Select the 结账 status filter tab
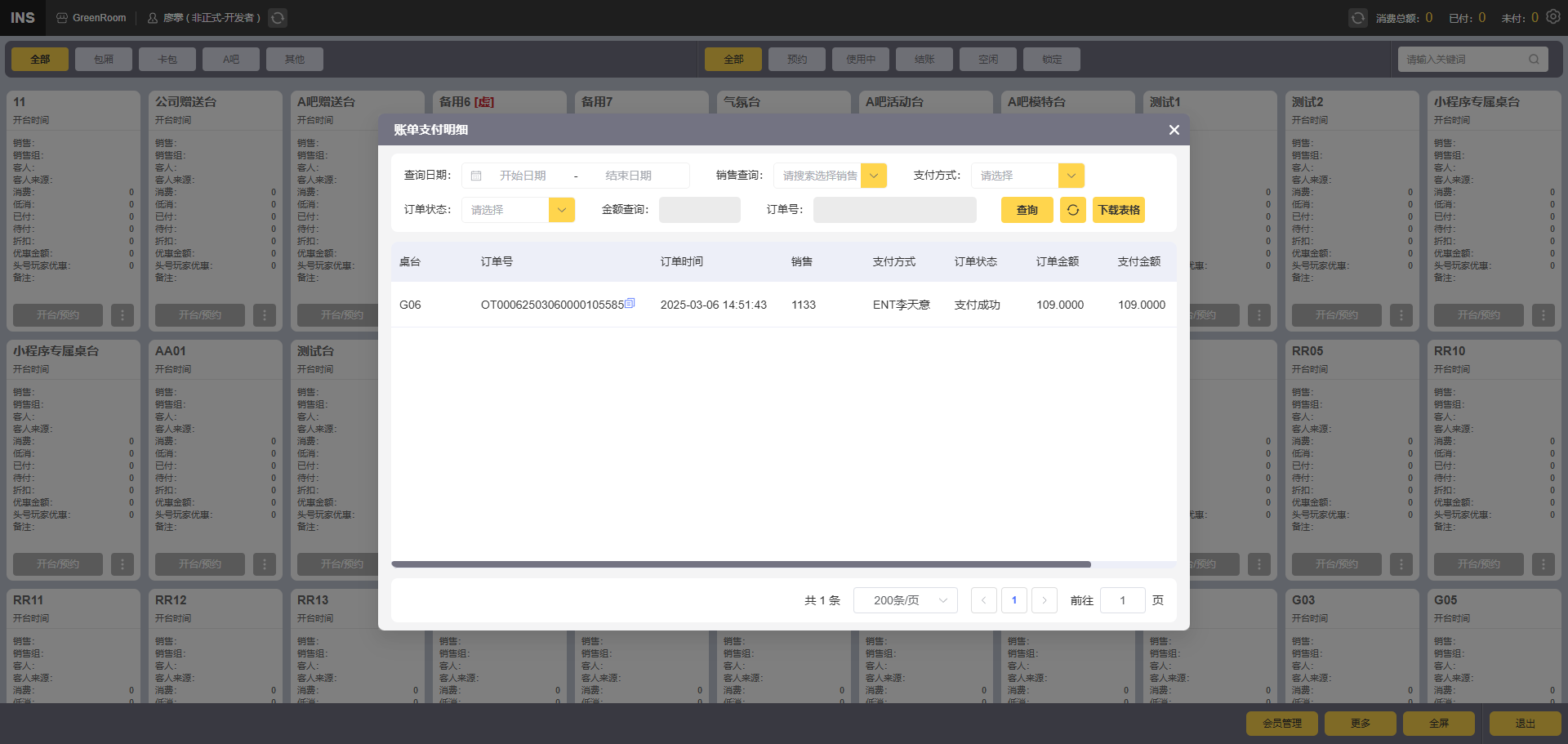The width and height of the screenshot is (1568, 744). [924, 59]
